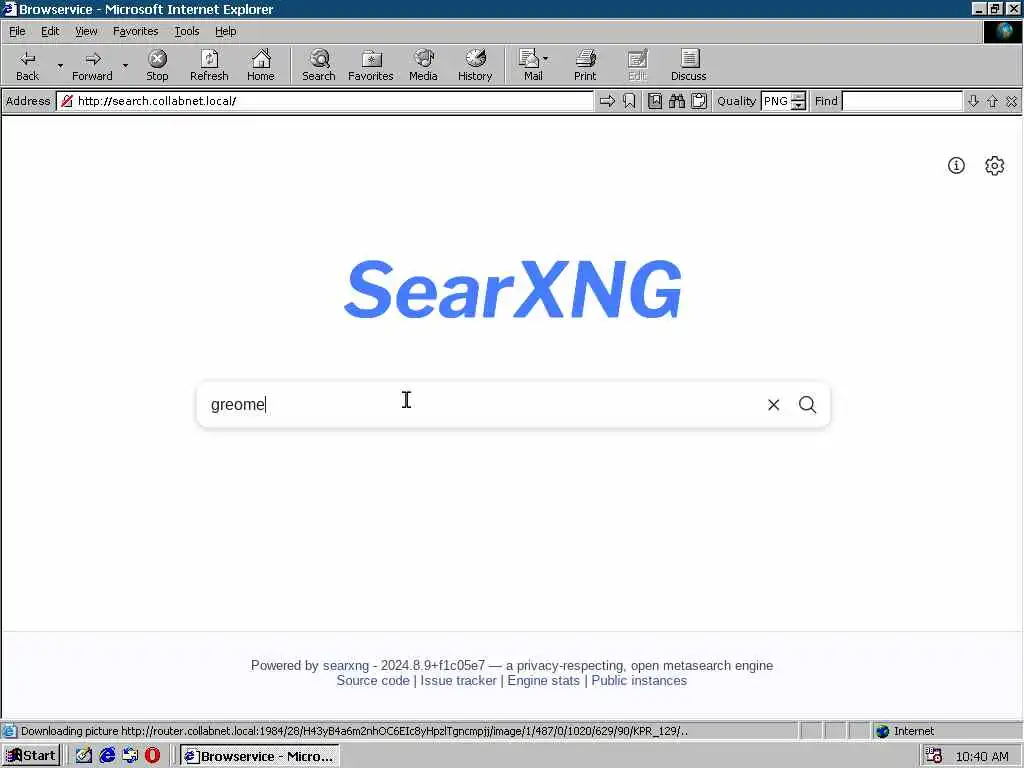Image resolution: width=1024 pixels, height=768 pixels.
Task: Open SearXNG about info icon
Action: (x=956, y=166)
